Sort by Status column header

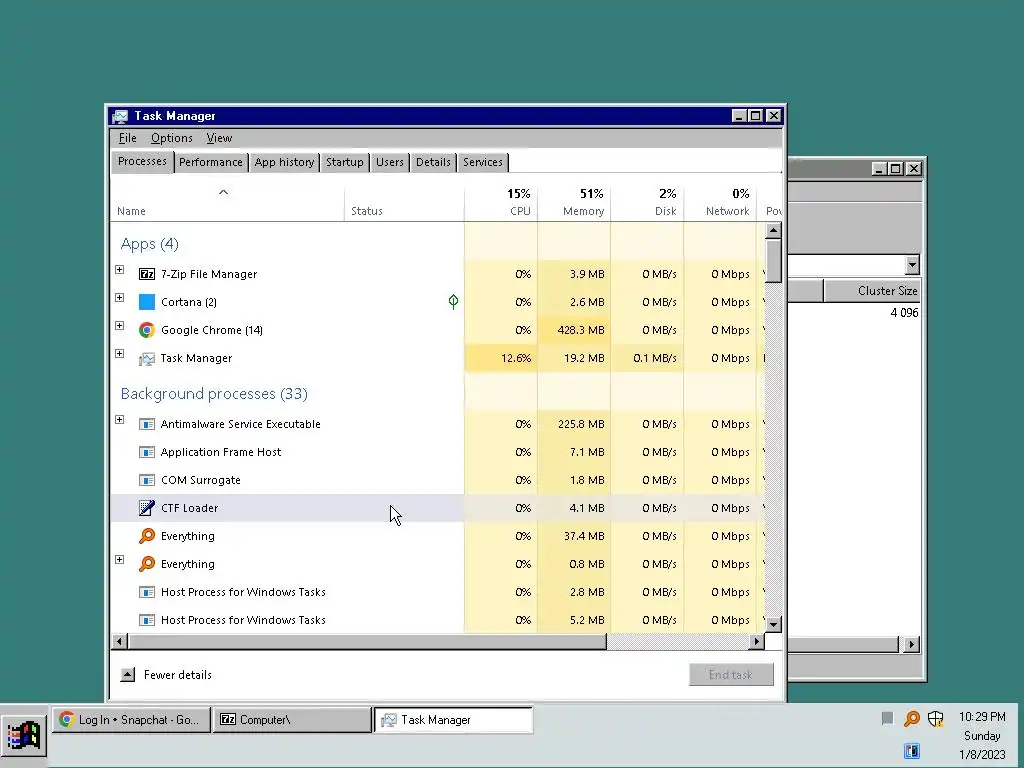tap(404, 202)
